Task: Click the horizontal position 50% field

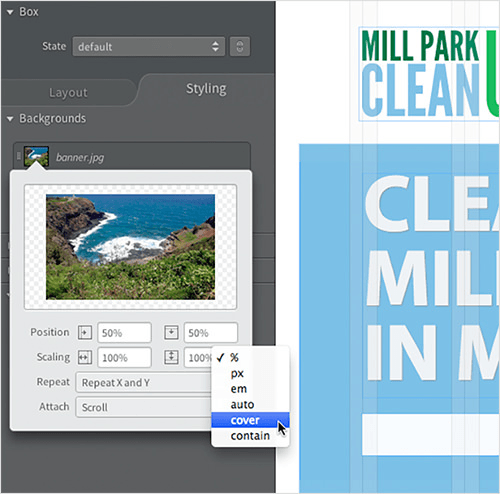Action: pos(124,333)
